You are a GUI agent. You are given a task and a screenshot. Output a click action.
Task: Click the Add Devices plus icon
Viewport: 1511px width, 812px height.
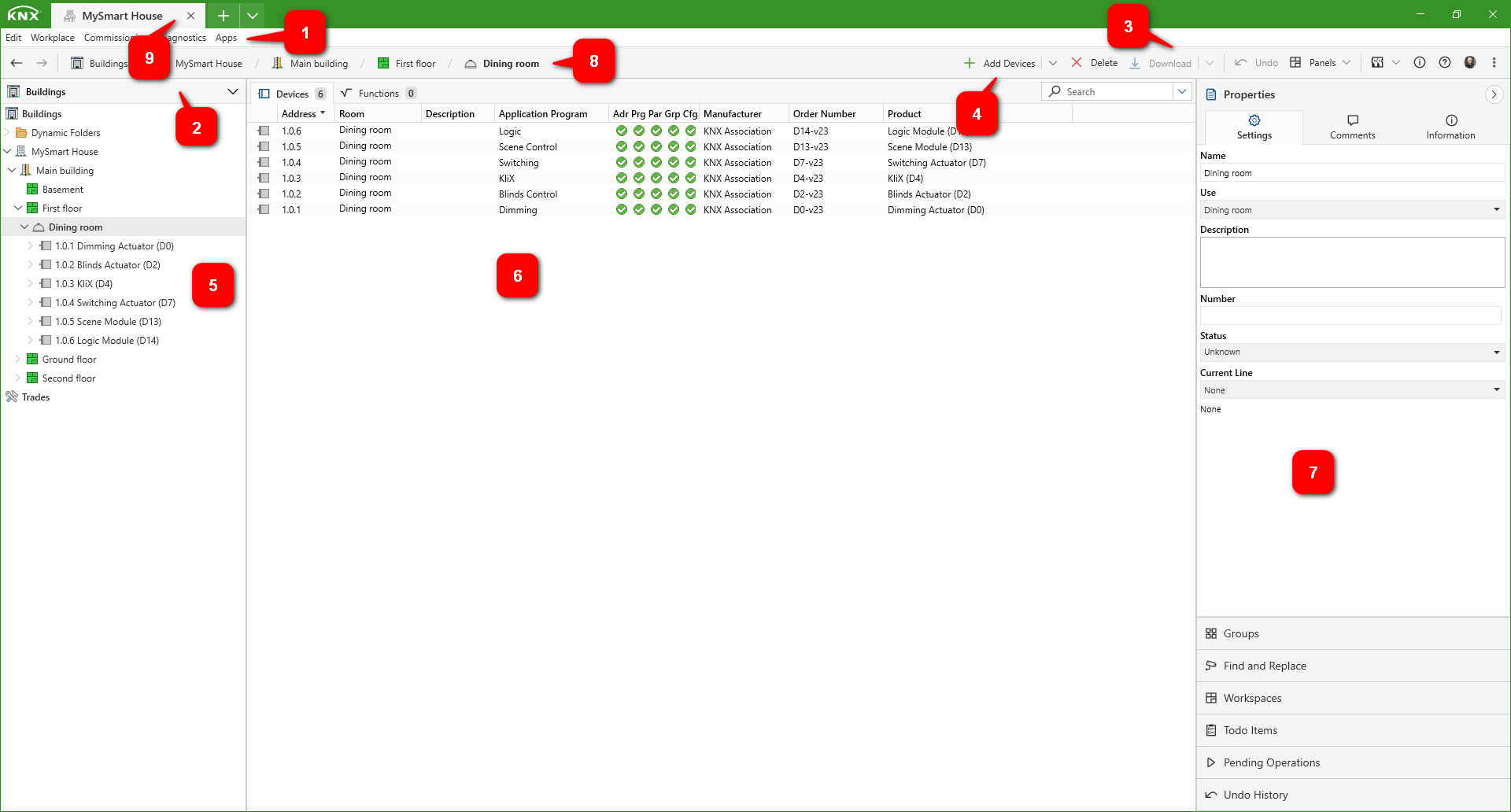tap(969, 63)
